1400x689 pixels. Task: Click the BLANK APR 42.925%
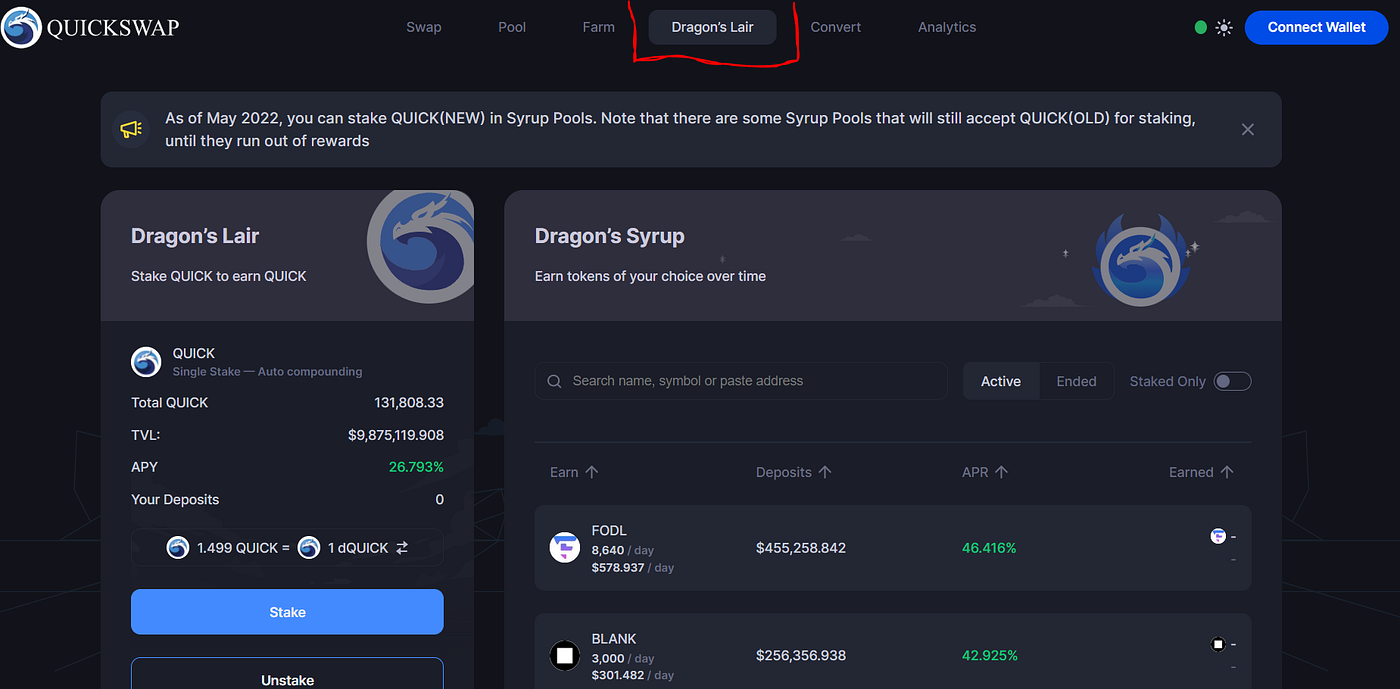tap(990, 656)
